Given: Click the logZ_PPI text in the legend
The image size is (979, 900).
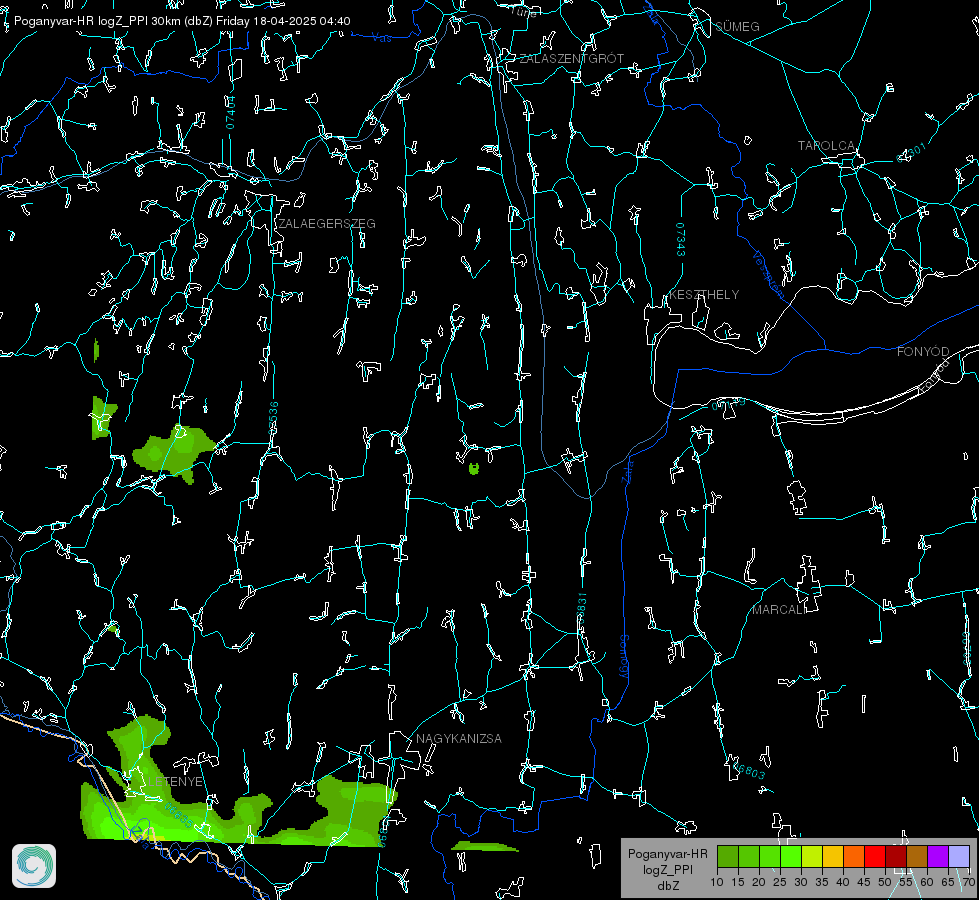Looking at the screenshot, I should coord(667,869).
